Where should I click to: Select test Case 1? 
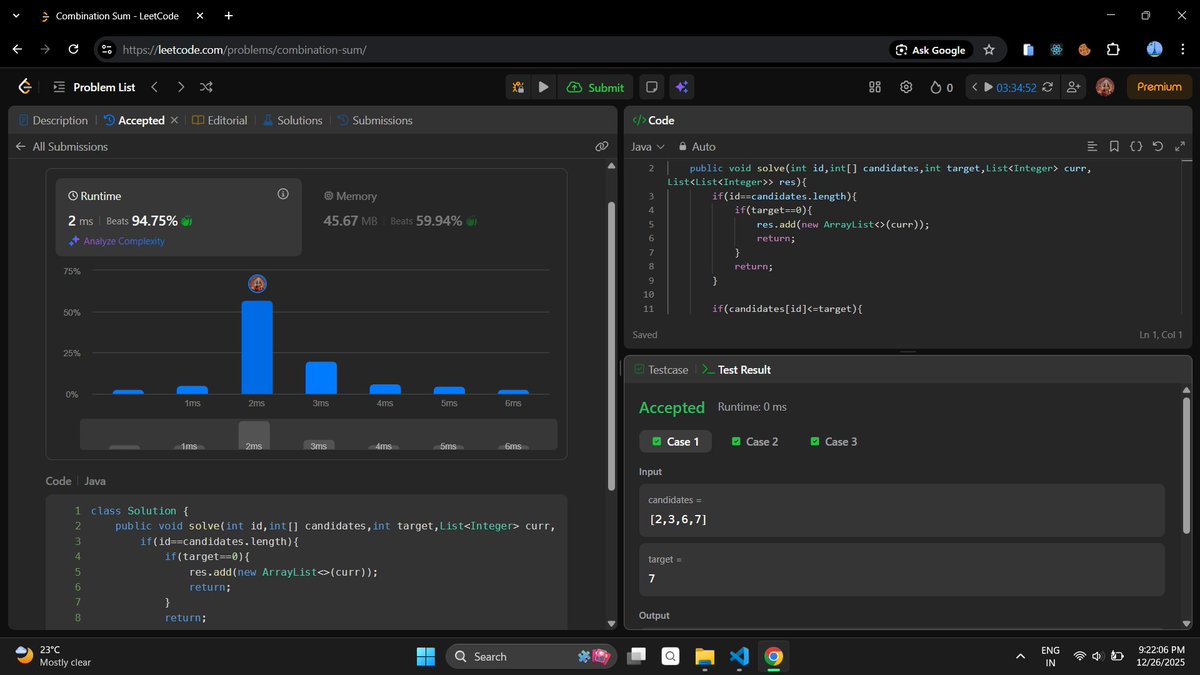click(675, 441)
